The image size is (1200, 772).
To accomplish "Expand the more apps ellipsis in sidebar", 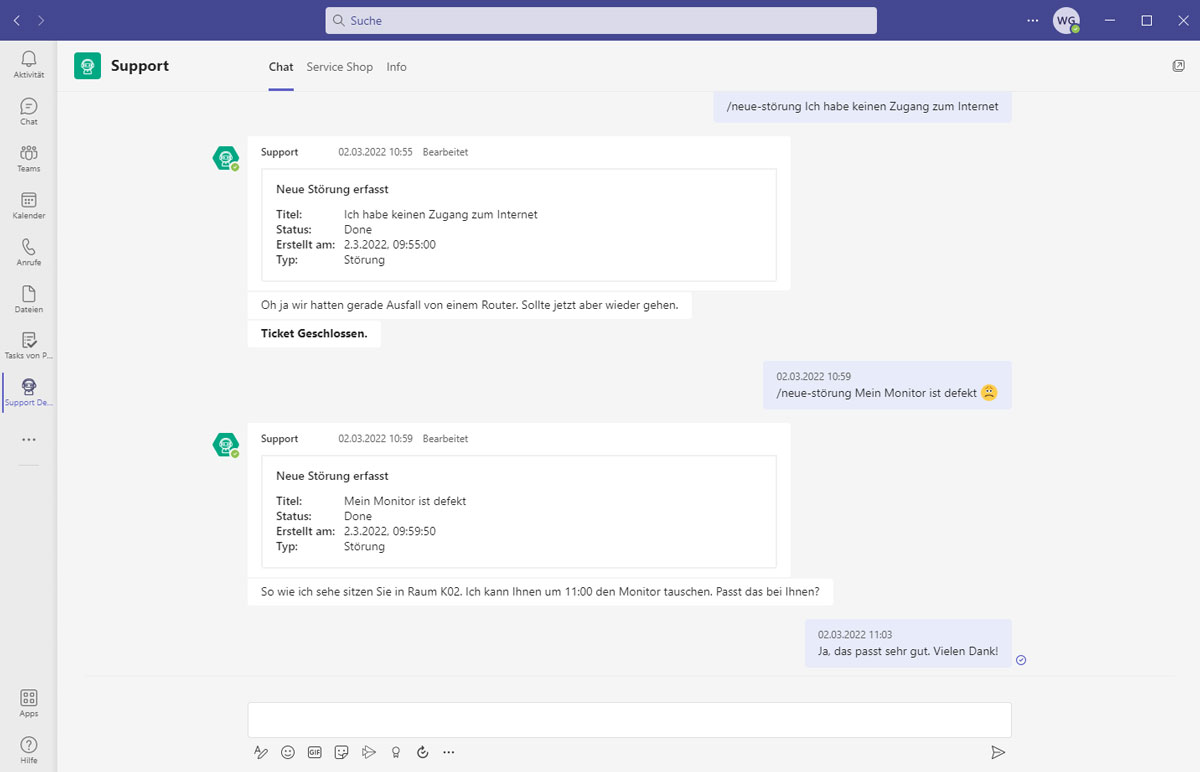I will (28, 439).
